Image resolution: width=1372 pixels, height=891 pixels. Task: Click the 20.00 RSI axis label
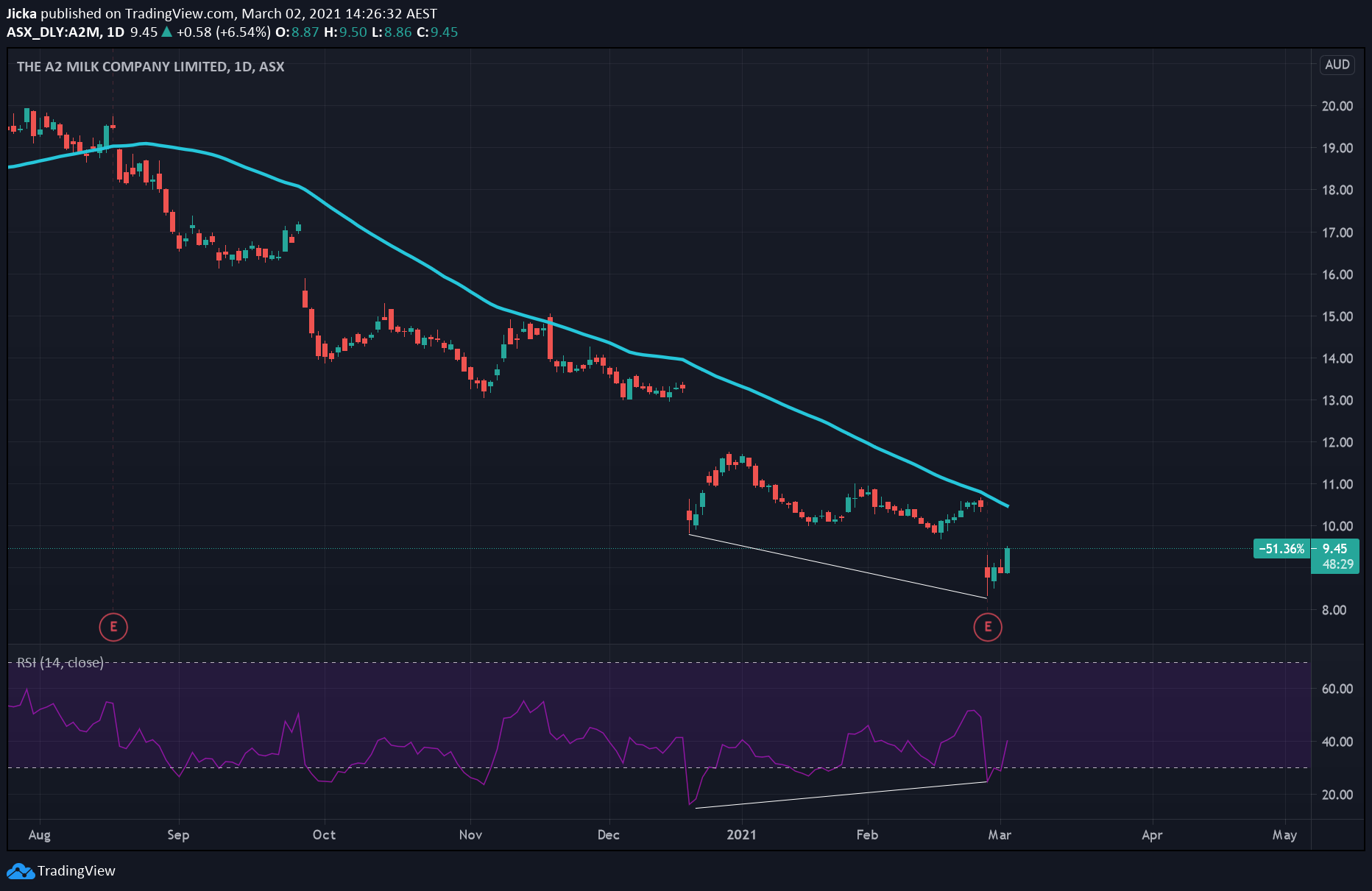click(x=1337, y=795)
